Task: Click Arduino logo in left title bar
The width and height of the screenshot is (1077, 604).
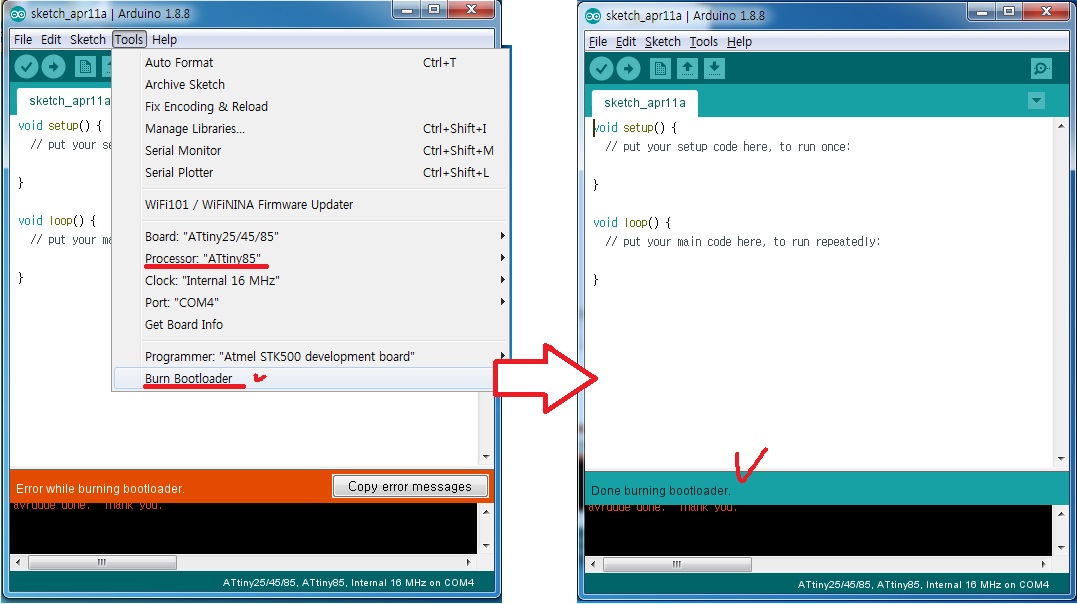Action: click(x=18, y=14)
